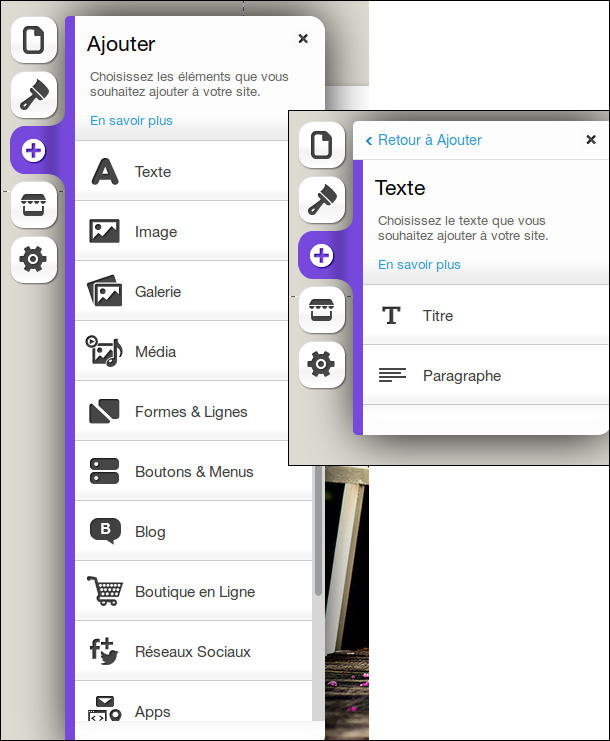Open the settings gear icon beside the Texte panel
Viewport: 610px width, 741px height.
(x=321, y=365)
